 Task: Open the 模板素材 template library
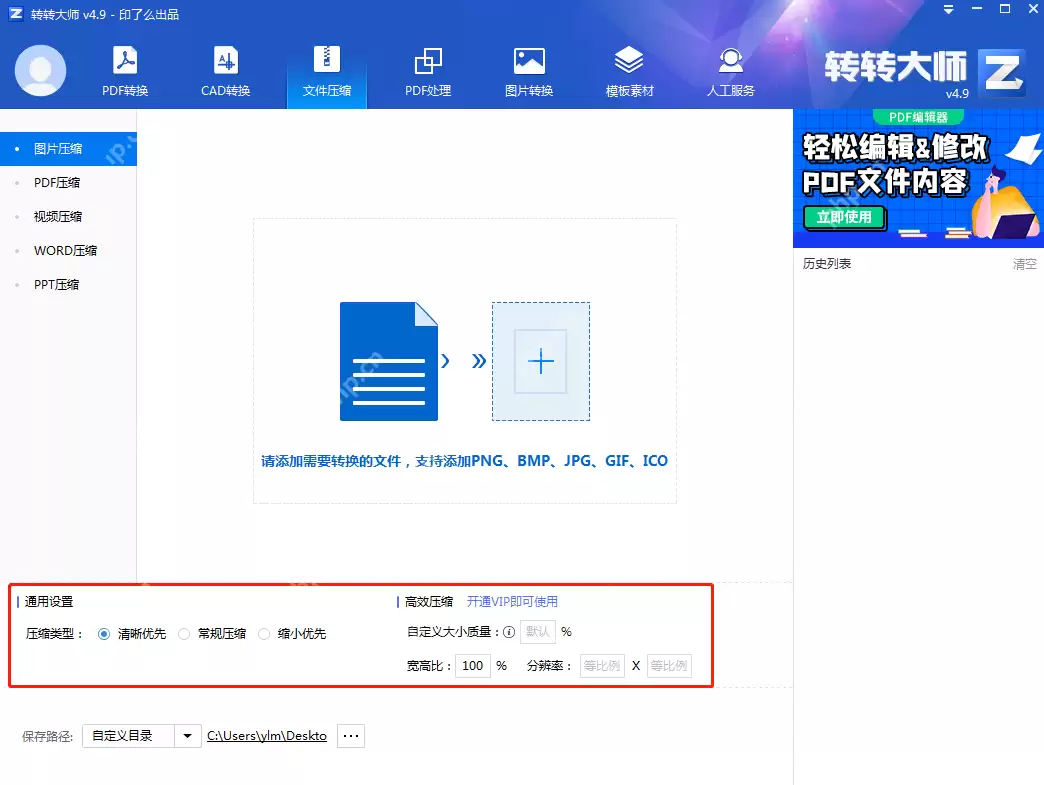(x=628, y=70)
